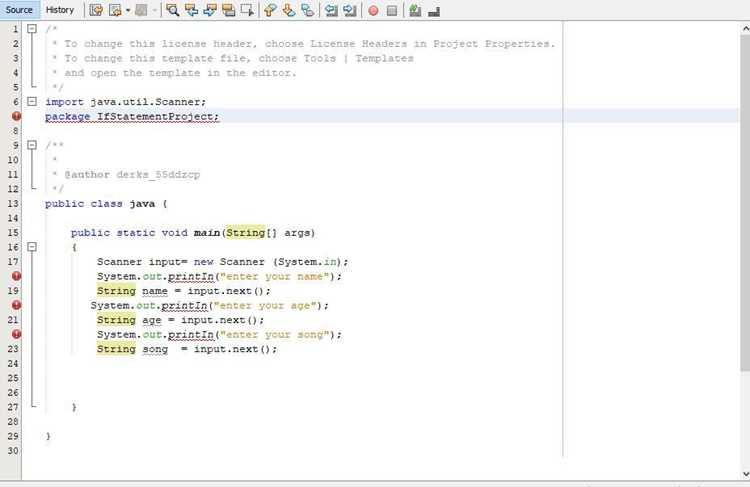Click error marker beside "enter your name" line
Screen dimensions: 750x487
(x=16, y=276)
